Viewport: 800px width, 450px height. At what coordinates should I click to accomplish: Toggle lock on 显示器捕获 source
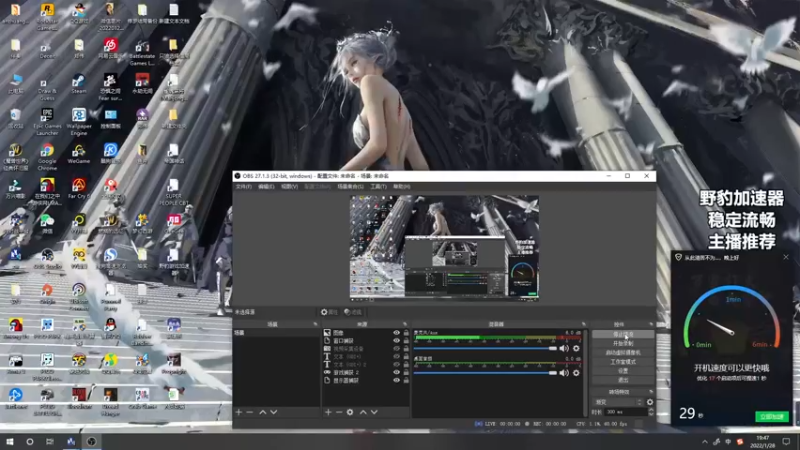tap(406, 381)
